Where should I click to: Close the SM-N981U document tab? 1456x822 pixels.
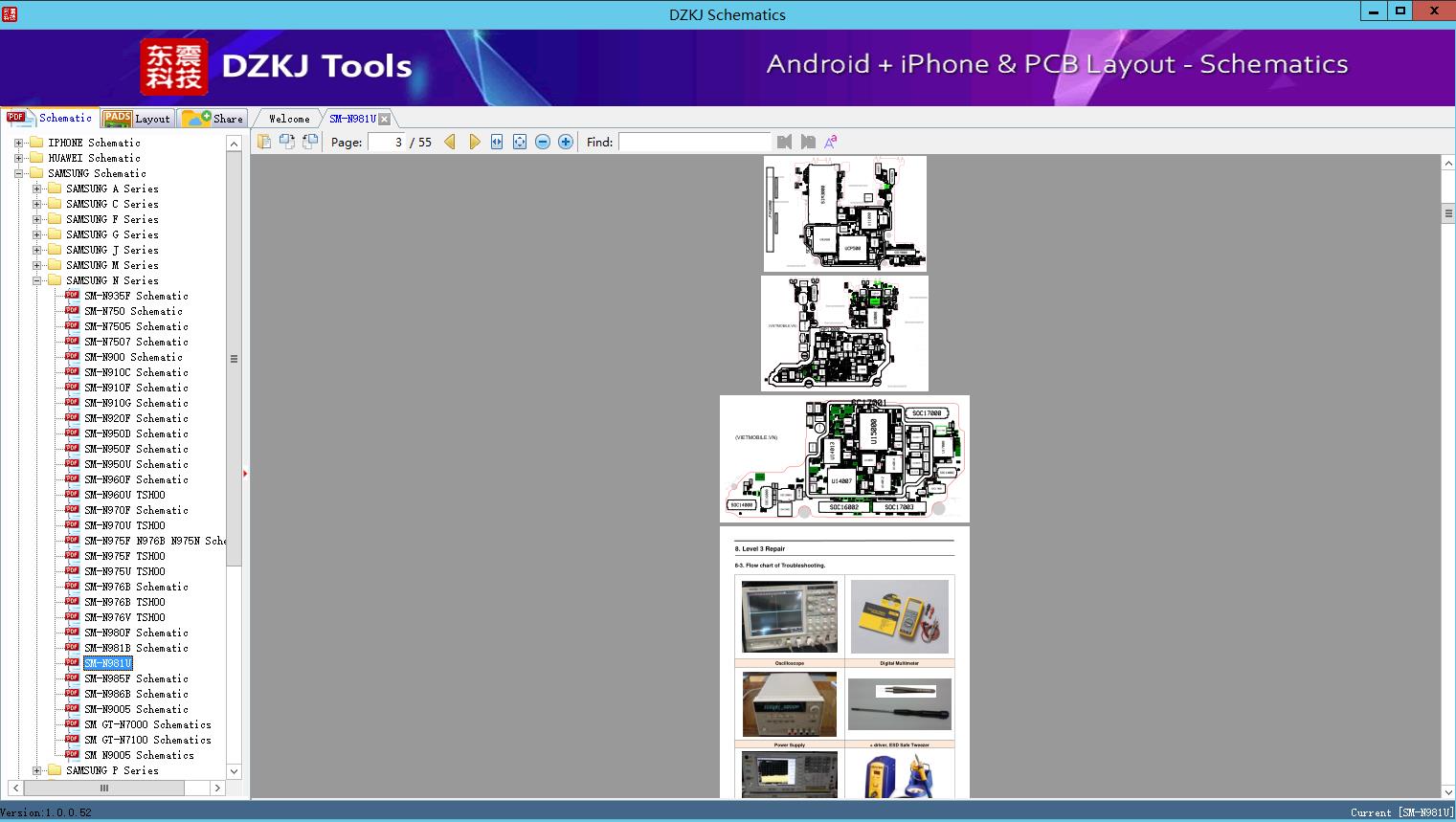pos(385,119)
